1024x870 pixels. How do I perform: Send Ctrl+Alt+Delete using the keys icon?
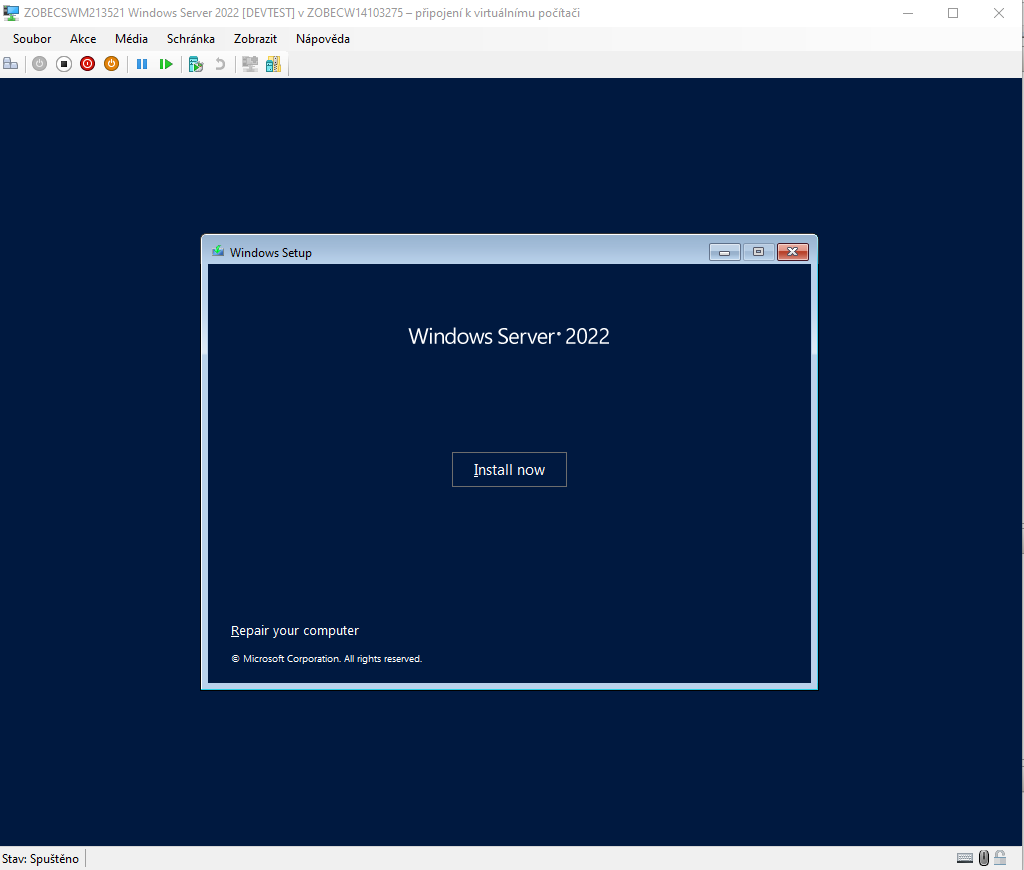[10, 64]
